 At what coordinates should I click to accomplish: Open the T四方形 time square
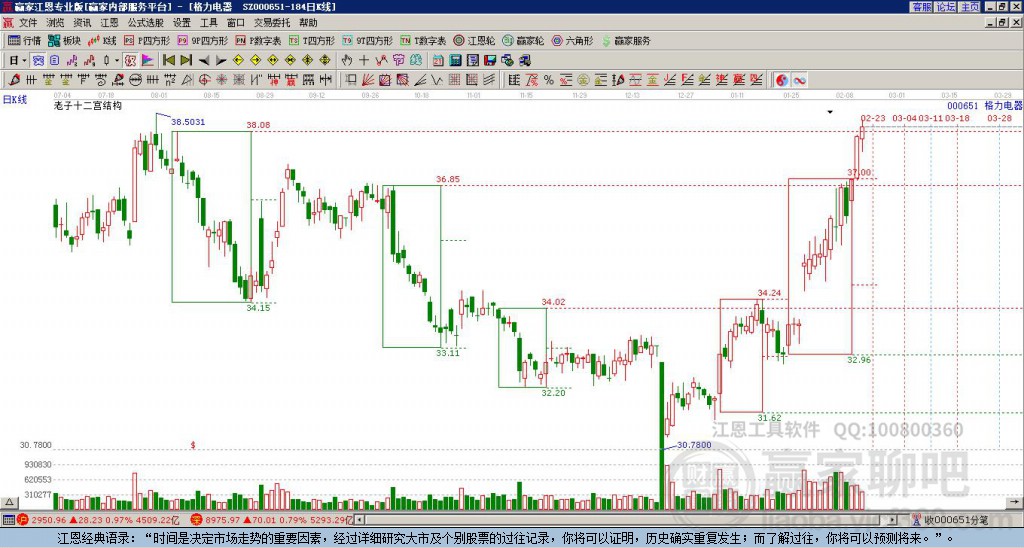(312, 40)
